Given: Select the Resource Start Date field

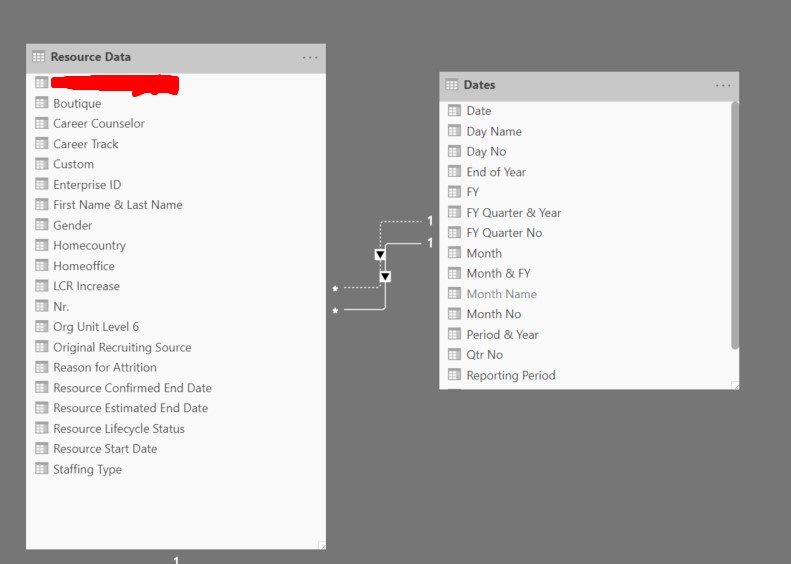Looking at the screenshot, I should click(105, 449).
